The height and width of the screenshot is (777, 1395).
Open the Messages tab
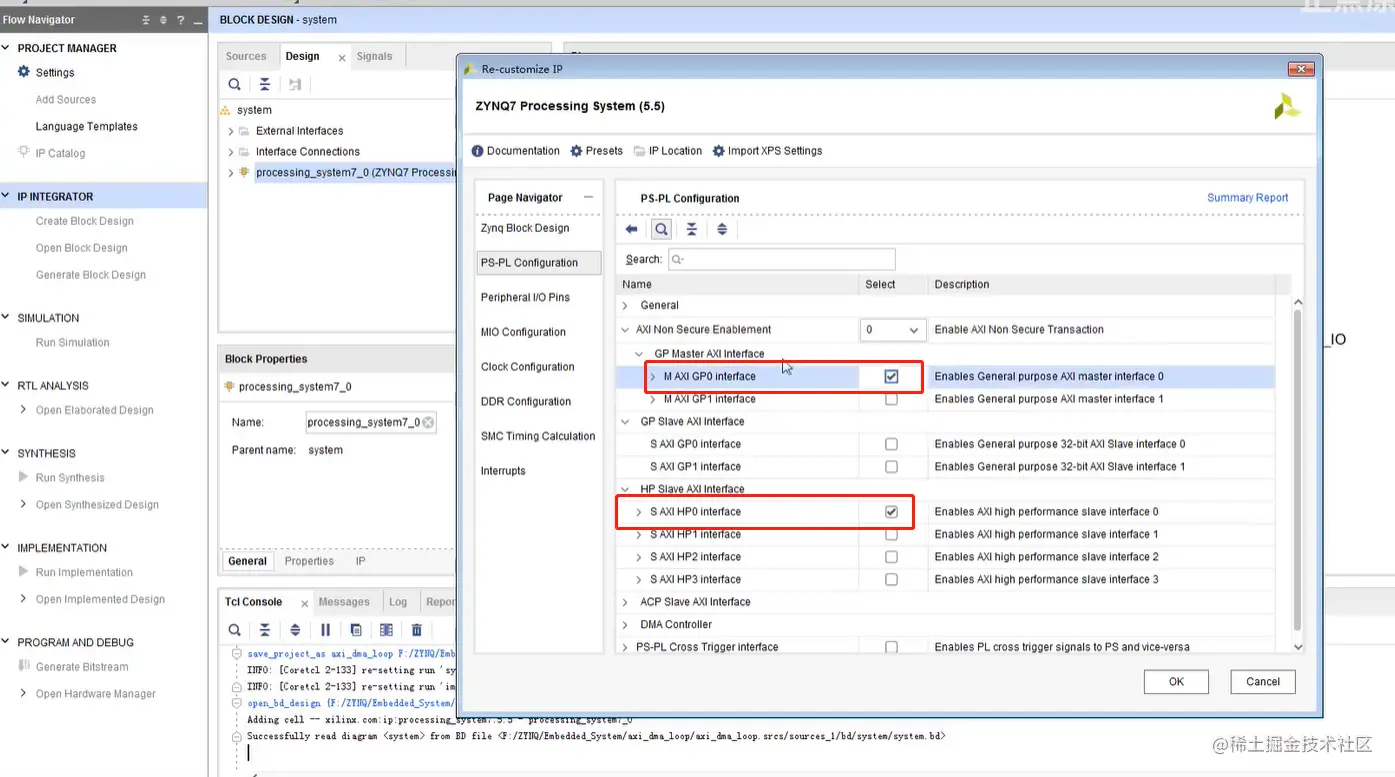point(344,602)
